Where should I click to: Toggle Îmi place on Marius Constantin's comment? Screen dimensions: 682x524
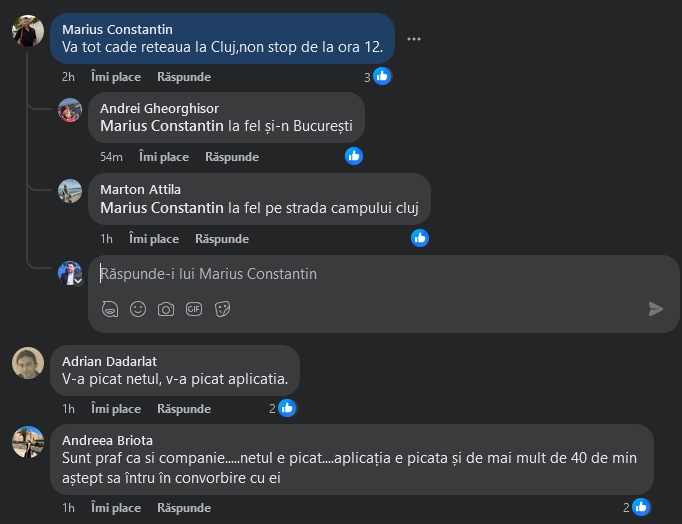116,77
